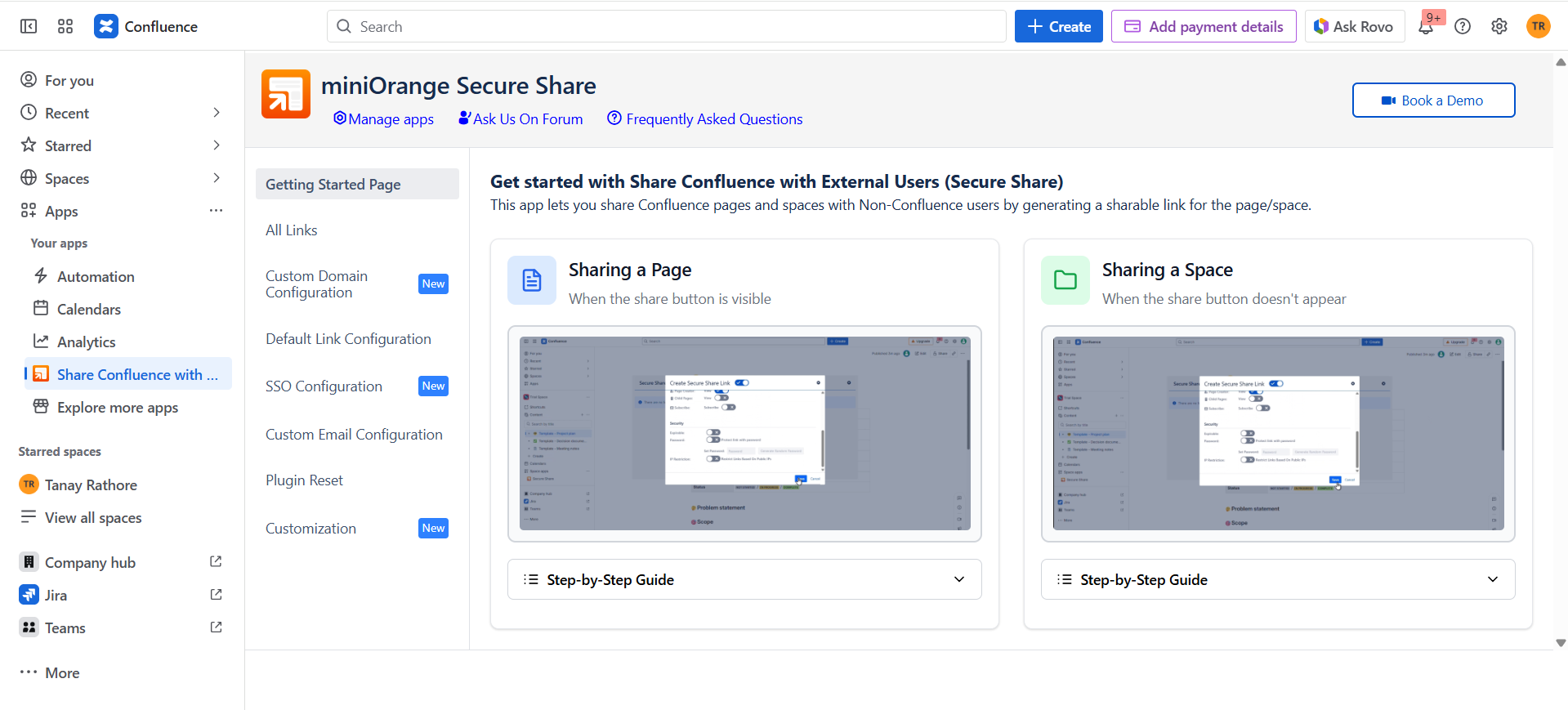Click the Teams app icon

[29, 627]
